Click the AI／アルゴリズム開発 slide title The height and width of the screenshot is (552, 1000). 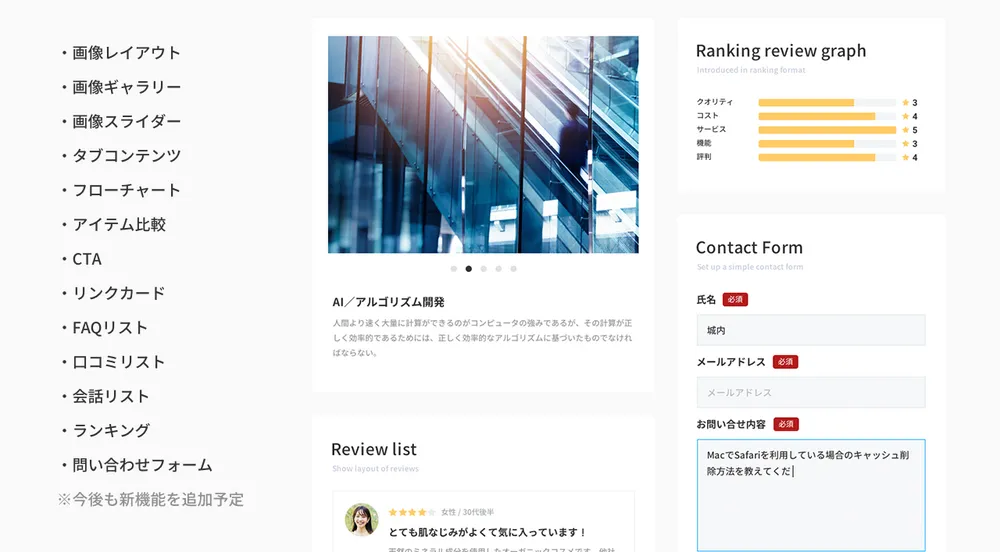(x=388, y=302)
